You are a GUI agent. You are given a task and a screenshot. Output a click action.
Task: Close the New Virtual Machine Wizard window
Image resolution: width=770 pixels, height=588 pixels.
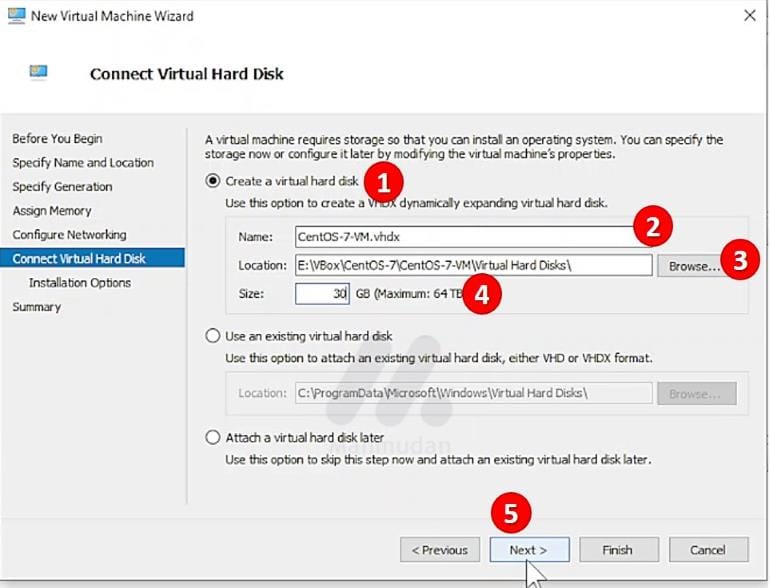(748, 16)
